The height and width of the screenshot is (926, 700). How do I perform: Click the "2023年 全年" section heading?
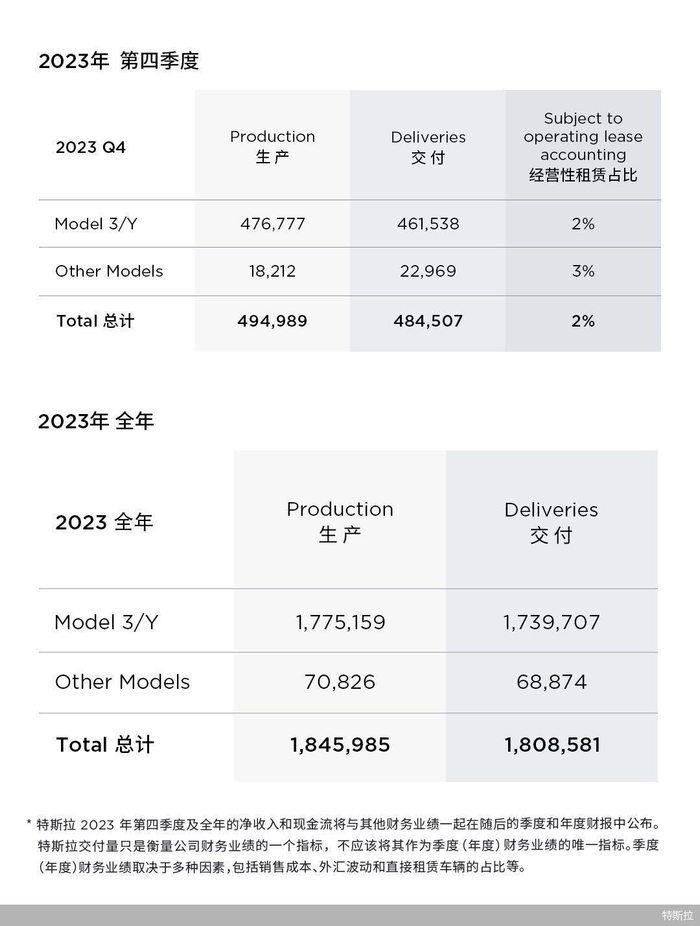pyautogui.click(x=96, y=421)
